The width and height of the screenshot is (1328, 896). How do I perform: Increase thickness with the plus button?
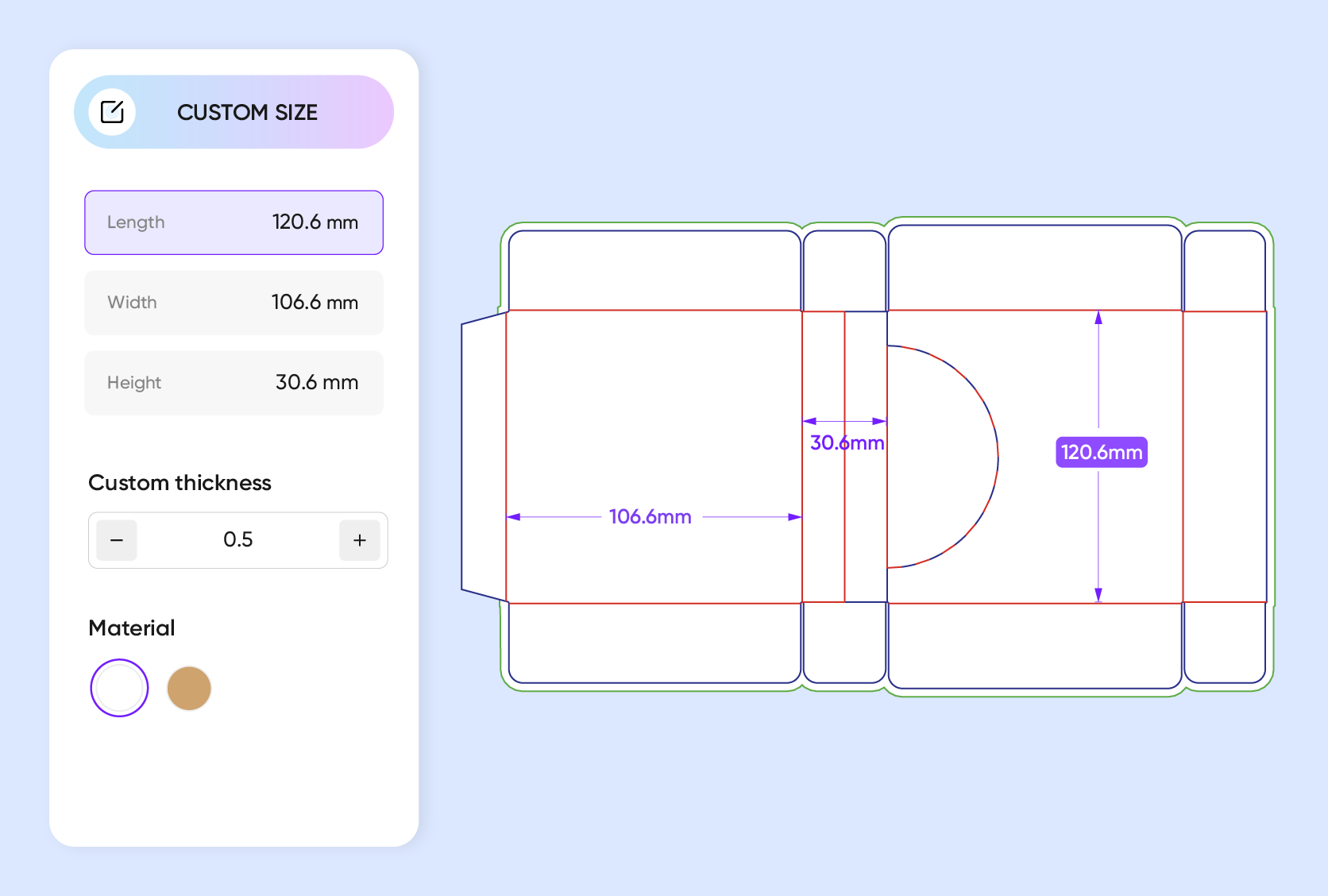359,540
